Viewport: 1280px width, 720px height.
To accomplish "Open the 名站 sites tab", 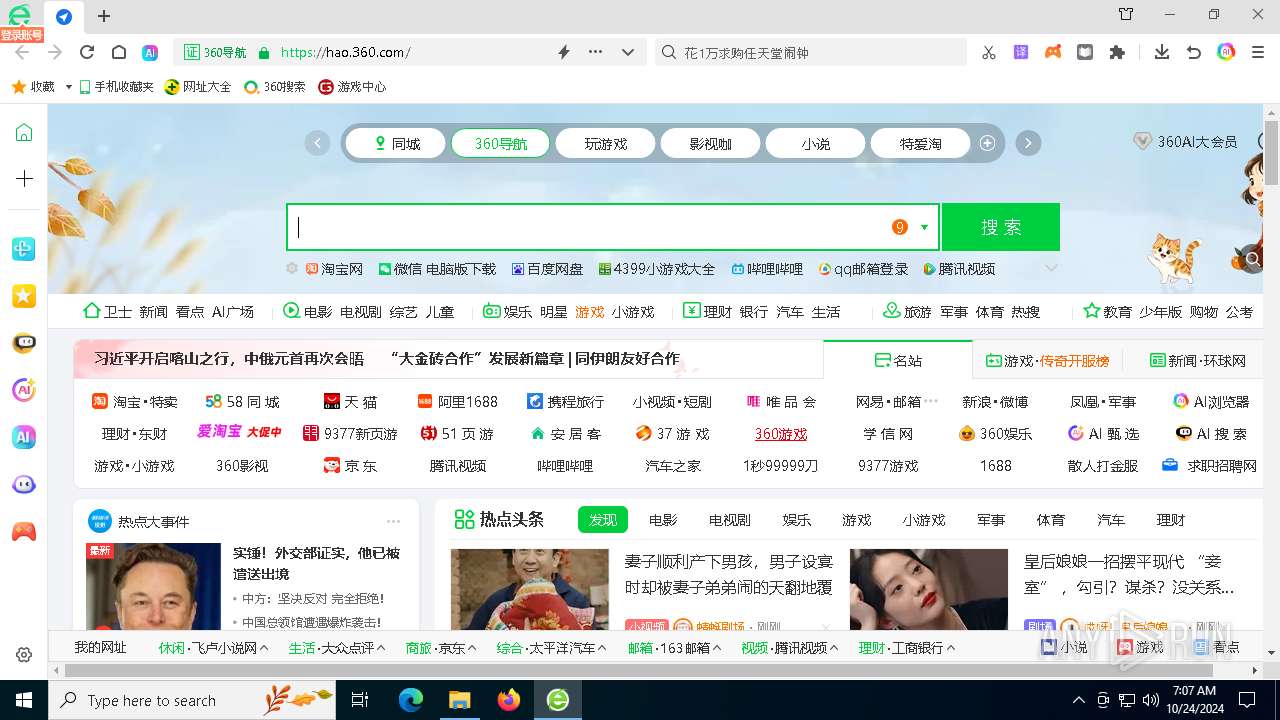I will pyautogui.click(x=898, y=360).
